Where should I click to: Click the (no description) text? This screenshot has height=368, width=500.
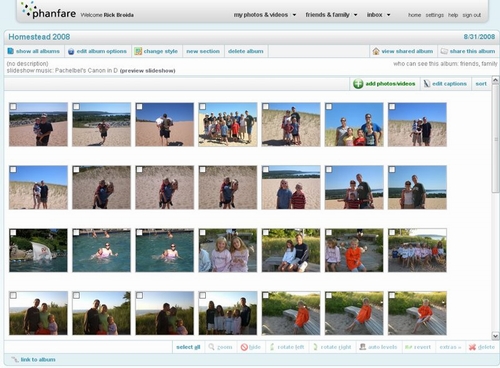tap(27, 64)
